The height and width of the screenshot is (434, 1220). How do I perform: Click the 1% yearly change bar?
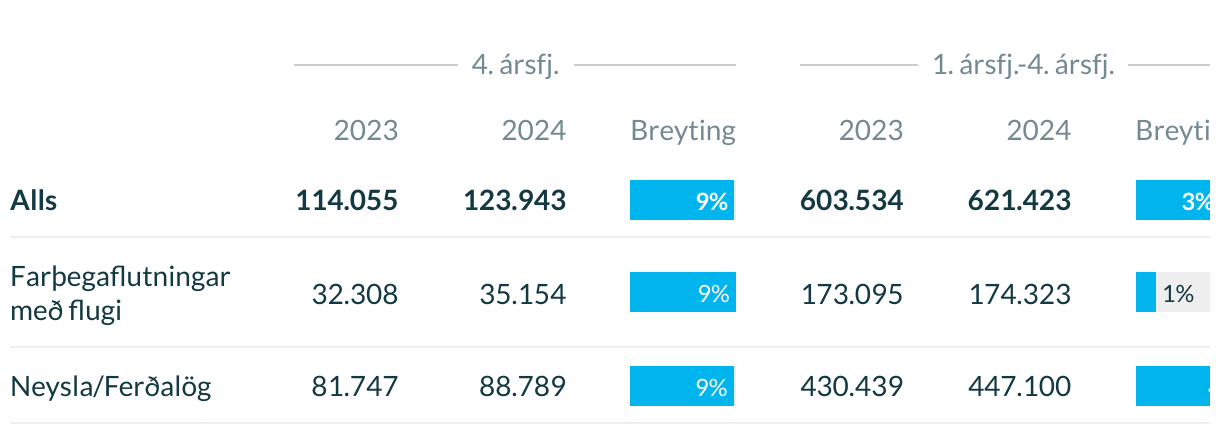[1178, 293]
